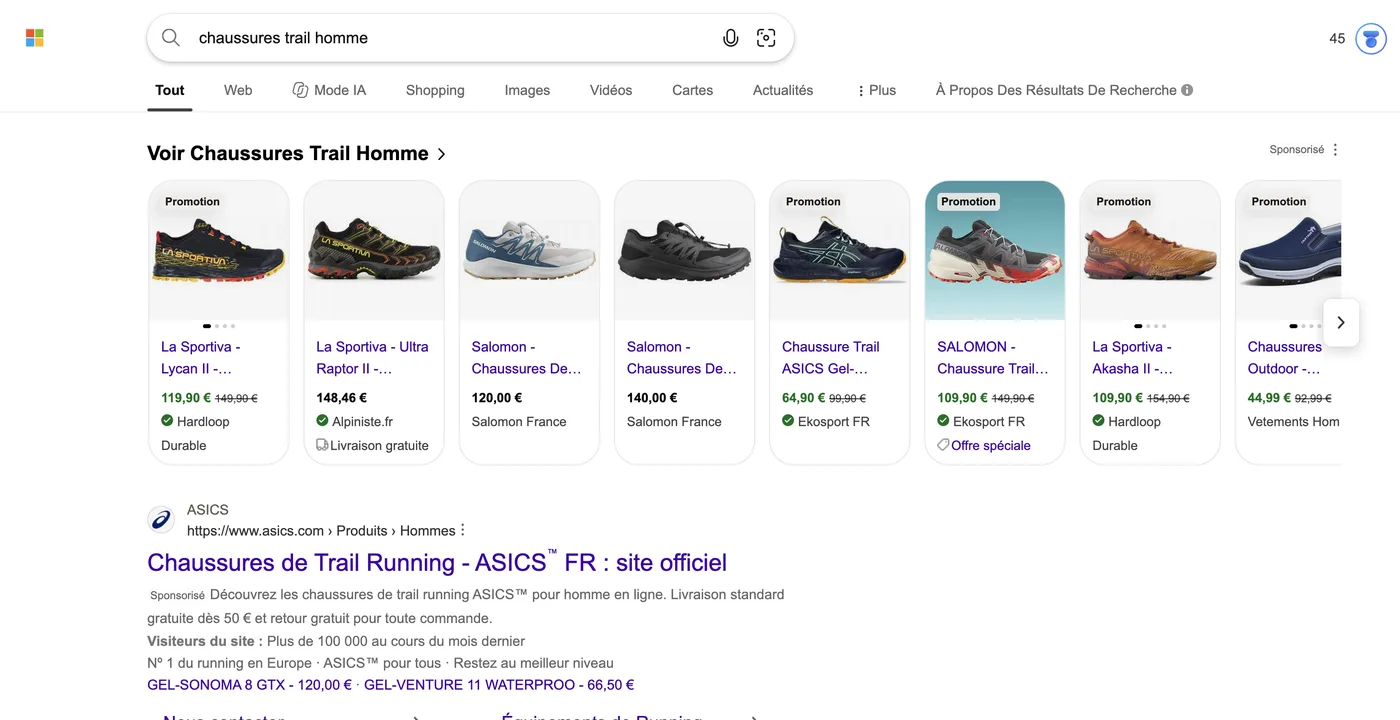The height and width of the screenshot is (720, 1400).
Task: Open ASICS result three-dot menu
Action: (463, 531)
